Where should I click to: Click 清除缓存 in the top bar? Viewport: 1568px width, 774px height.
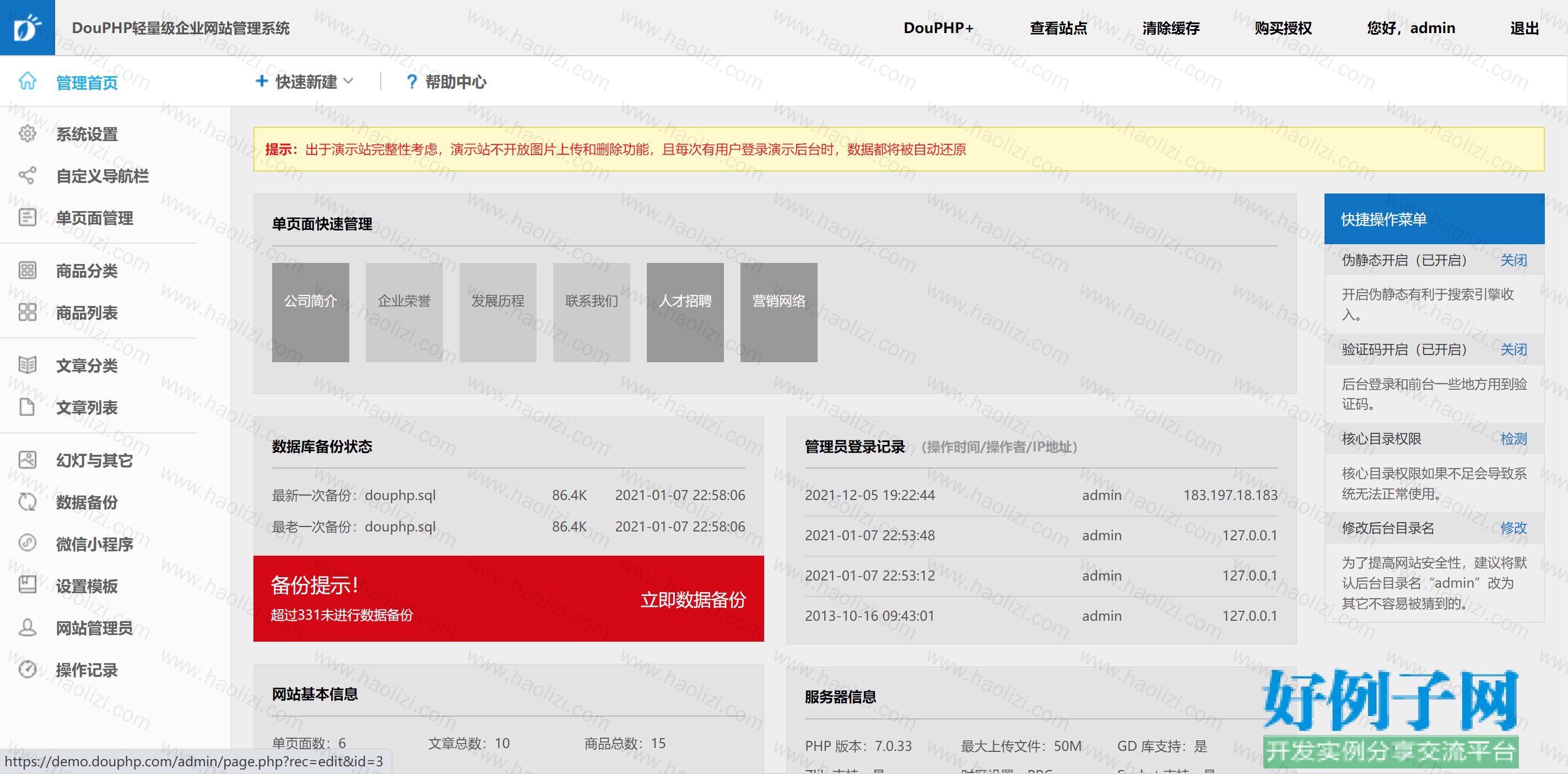pos(1171,28)
